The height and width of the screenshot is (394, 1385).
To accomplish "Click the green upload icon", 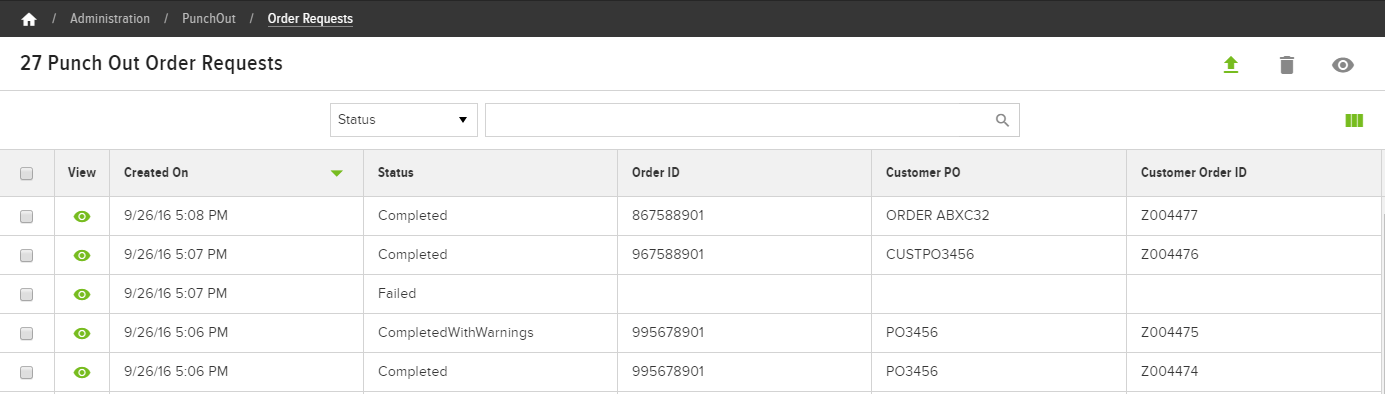I will [x=1231, y=65].
